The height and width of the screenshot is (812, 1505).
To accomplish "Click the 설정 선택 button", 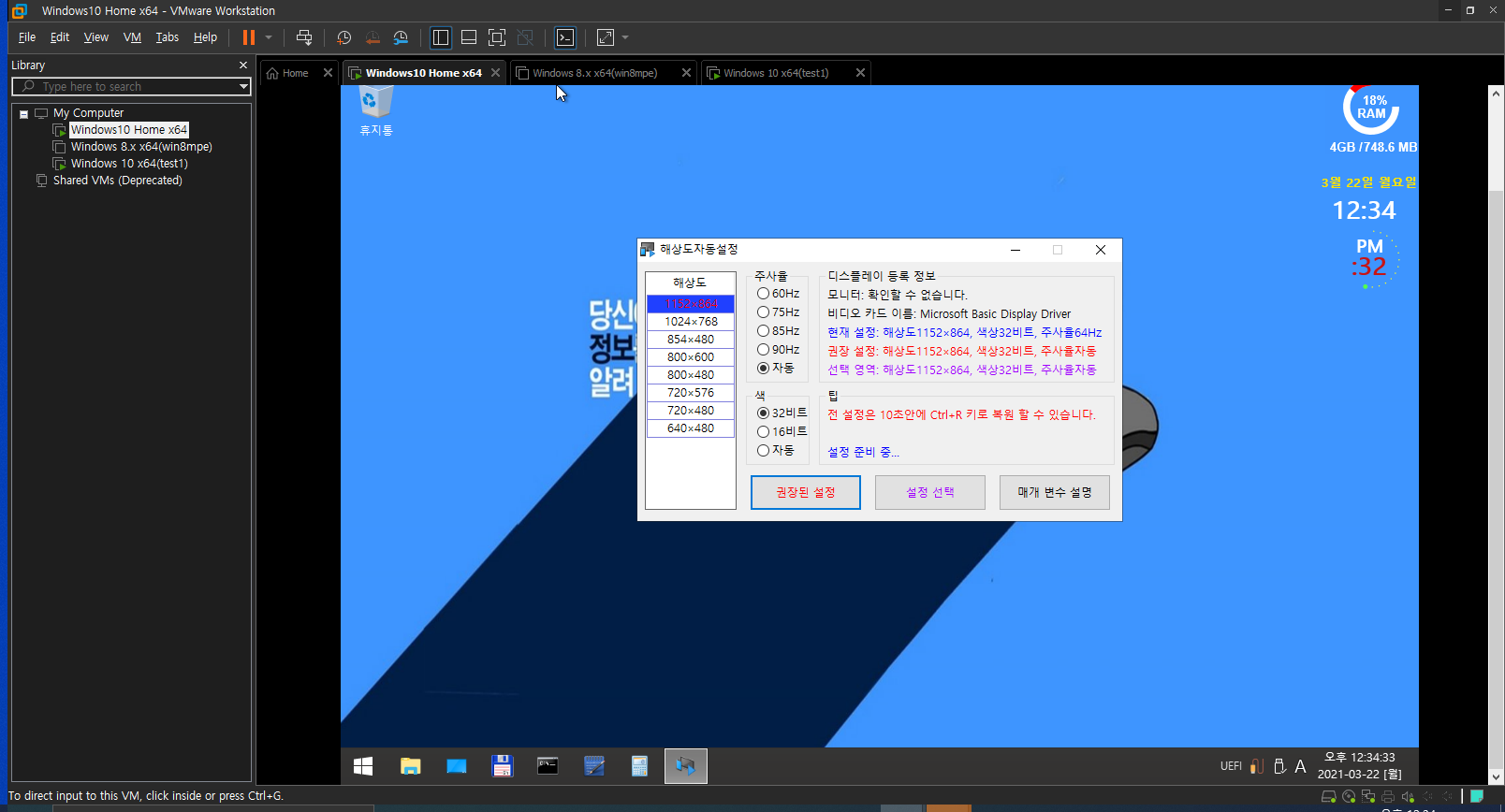I will point(930,492).
